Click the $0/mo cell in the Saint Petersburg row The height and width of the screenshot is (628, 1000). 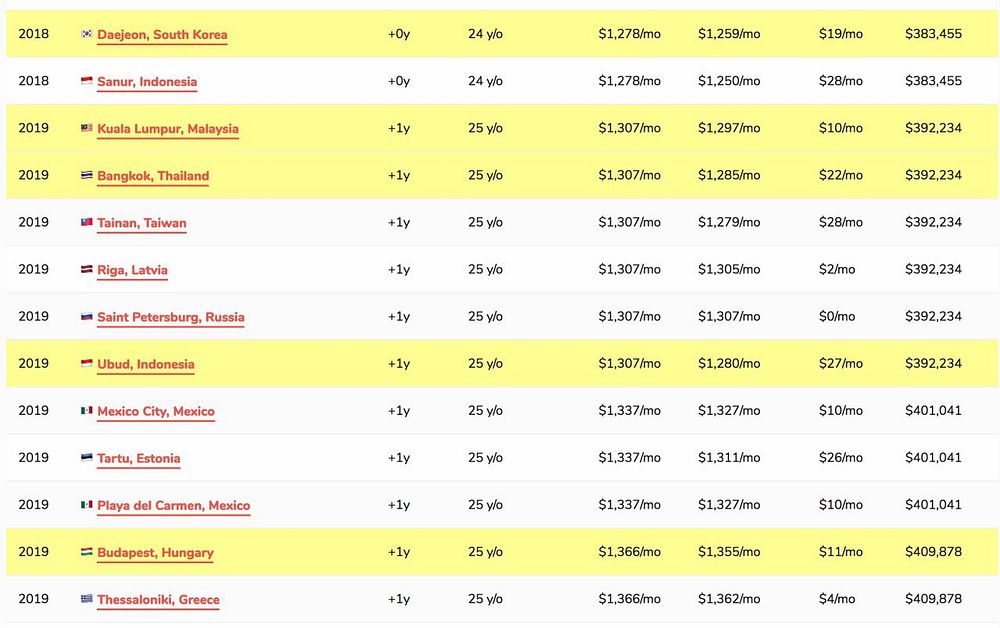[x=837, y=316]
